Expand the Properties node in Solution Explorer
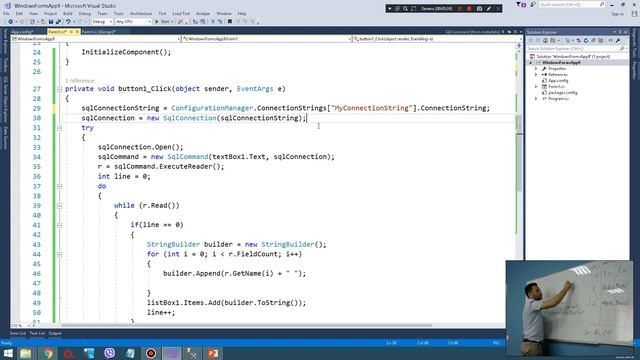The width and height of the screenshot is (640, 360). 536,69
